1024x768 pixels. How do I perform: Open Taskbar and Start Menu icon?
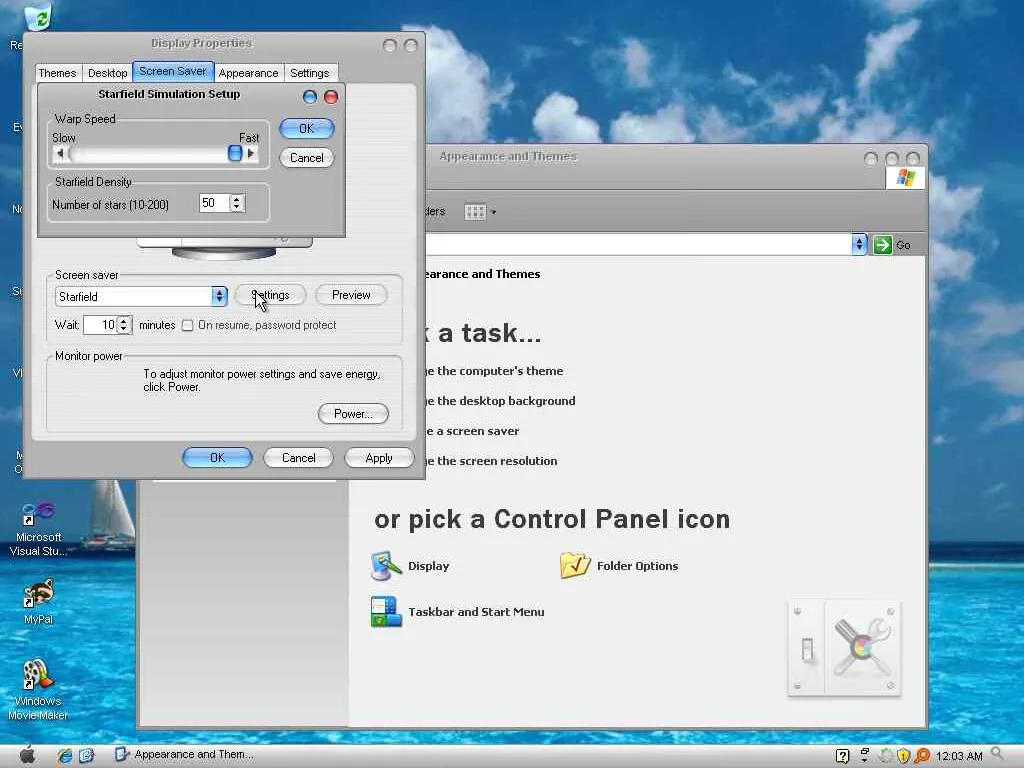386,612
